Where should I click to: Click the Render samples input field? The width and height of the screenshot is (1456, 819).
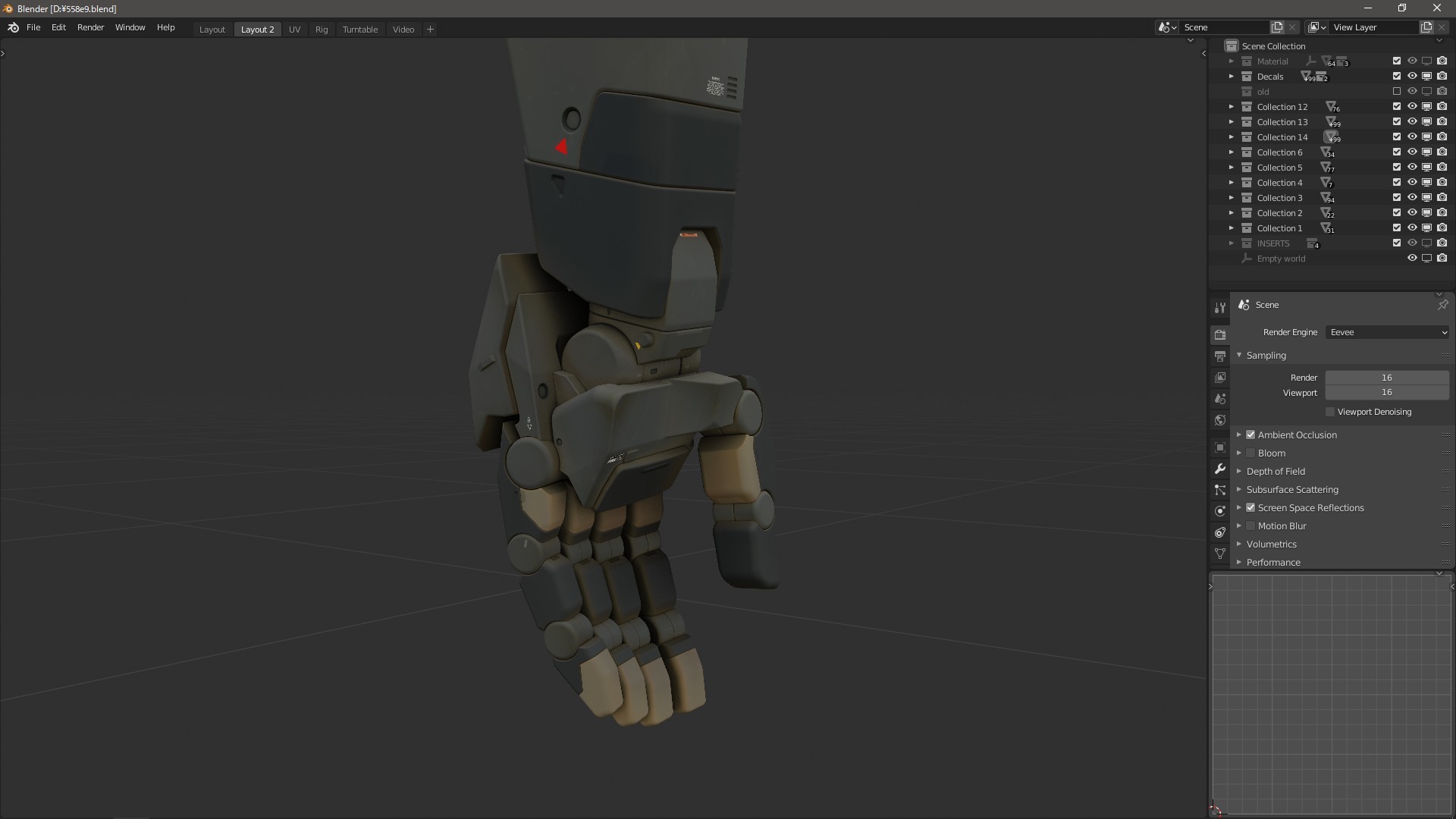point(1387,377)
